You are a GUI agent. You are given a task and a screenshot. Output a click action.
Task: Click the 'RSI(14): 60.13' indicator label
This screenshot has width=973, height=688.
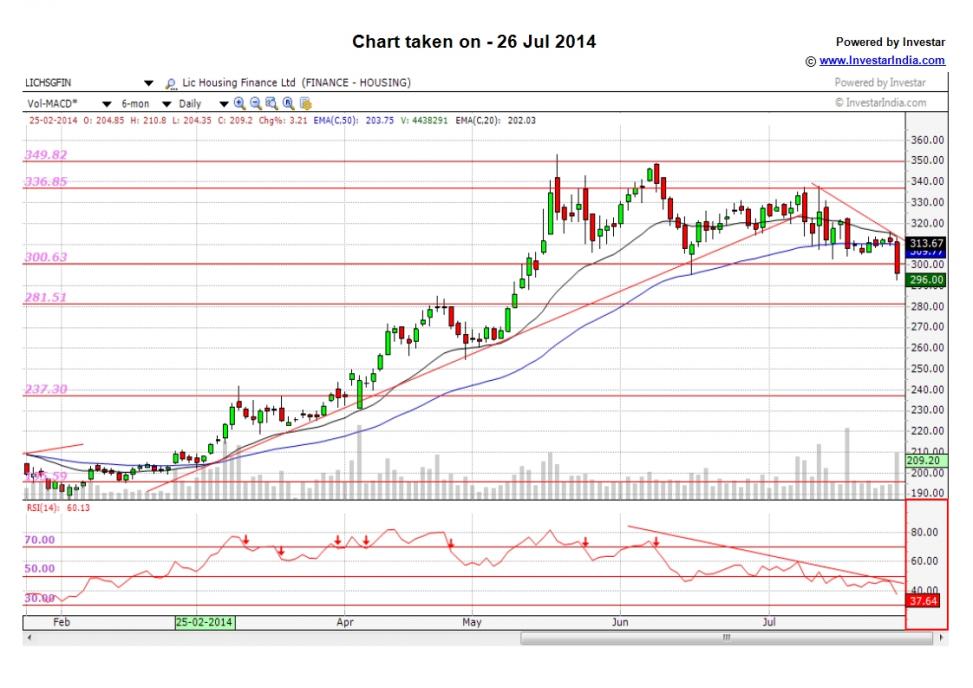[58, 508]
